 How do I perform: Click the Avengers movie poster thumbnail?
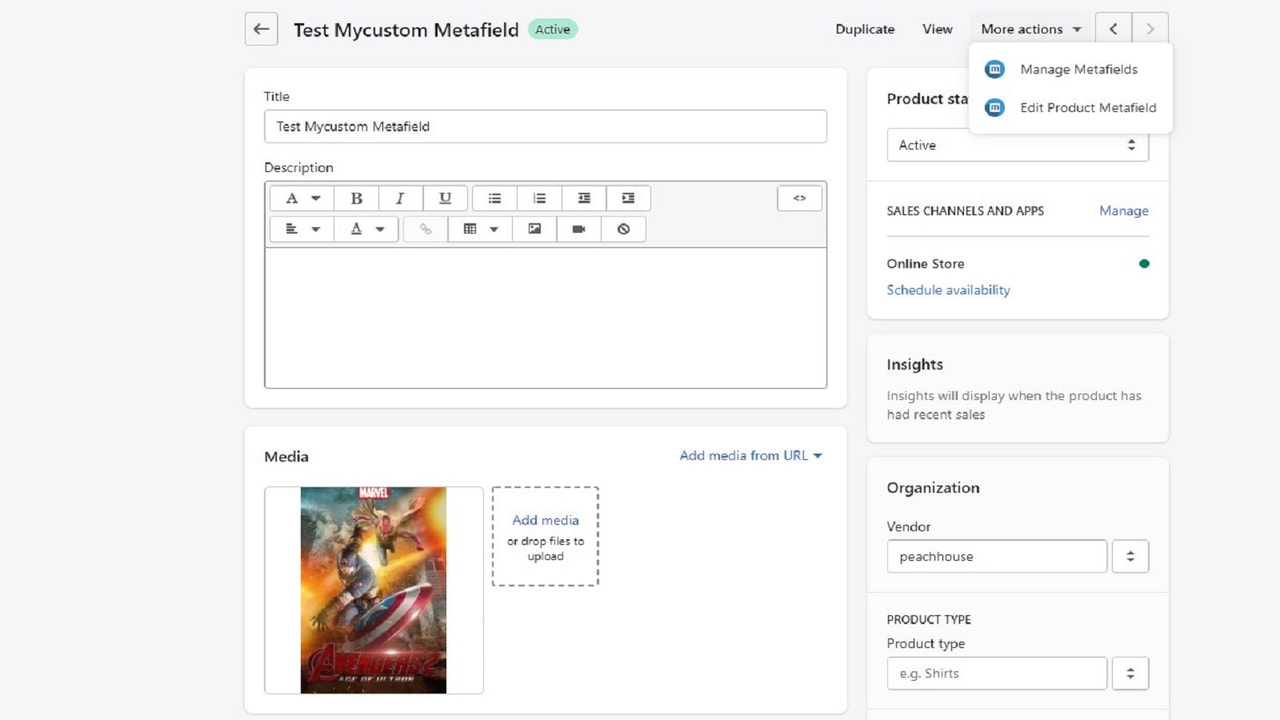373,590
